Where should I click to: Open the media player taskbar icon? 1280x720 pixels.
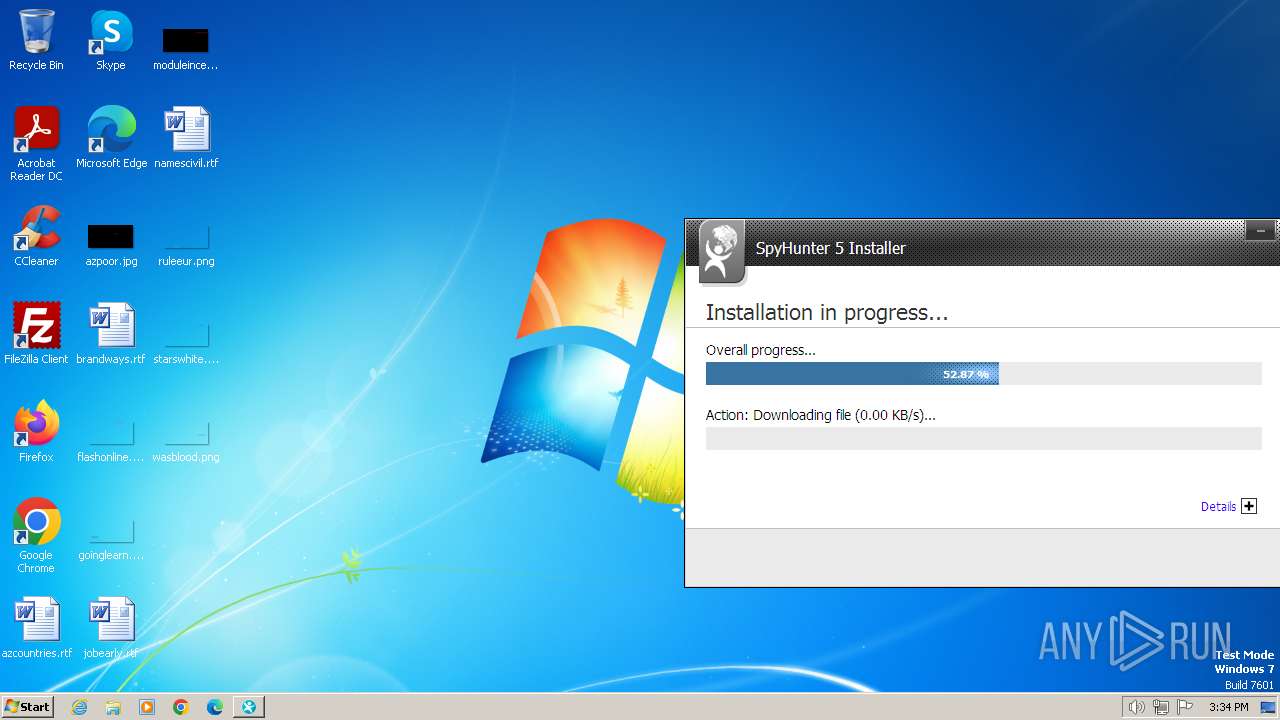click(147, 707)
